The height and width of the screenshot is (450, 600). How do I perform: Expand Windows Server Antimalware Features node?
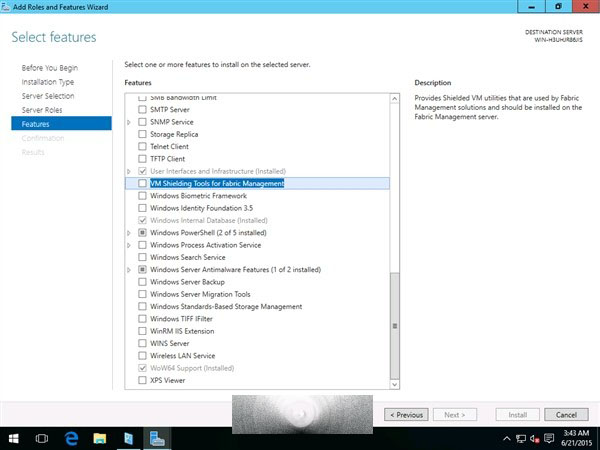tap(129, 270)
